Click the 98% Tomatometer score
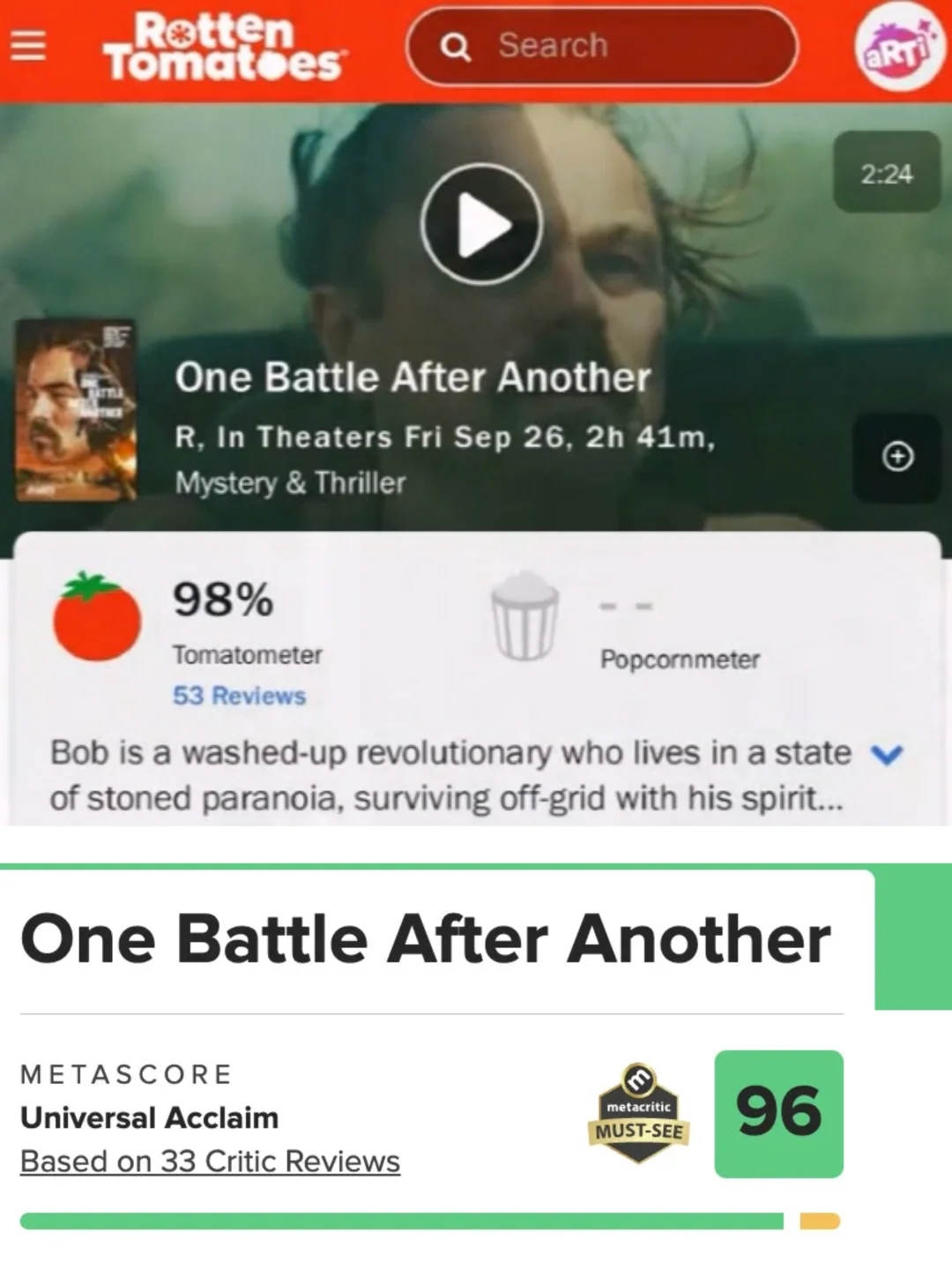Viewport: 952px width, 1270px height. pyautogui.click(x=223, y=600)
